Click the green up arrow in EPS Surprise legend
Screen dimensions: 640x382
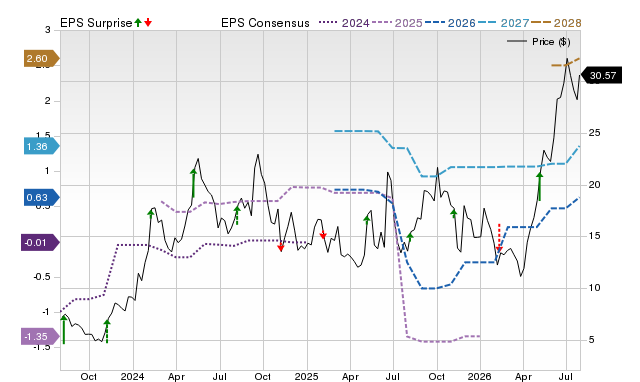tap(138, 23)
